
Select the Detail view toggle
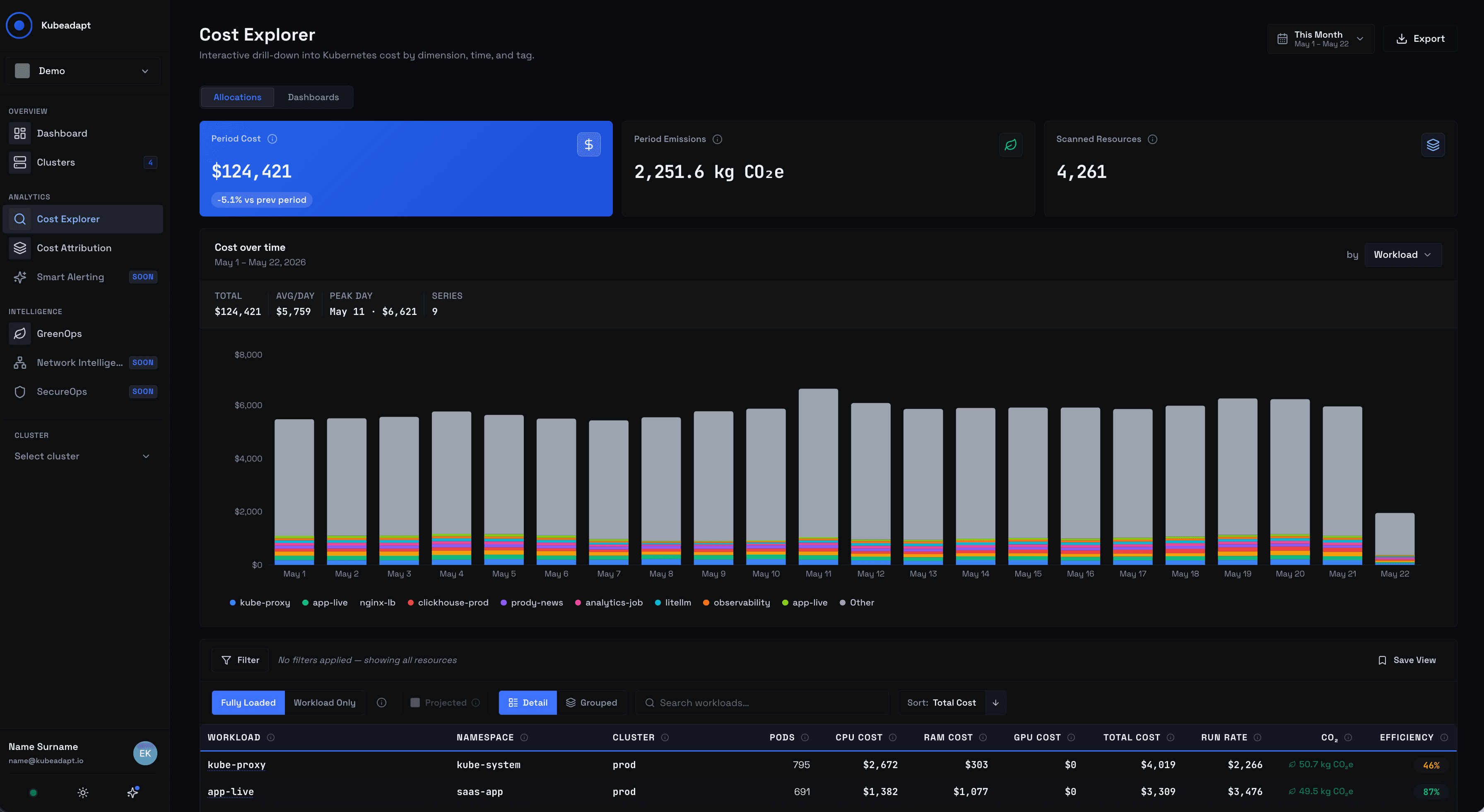tap(528, 703)
